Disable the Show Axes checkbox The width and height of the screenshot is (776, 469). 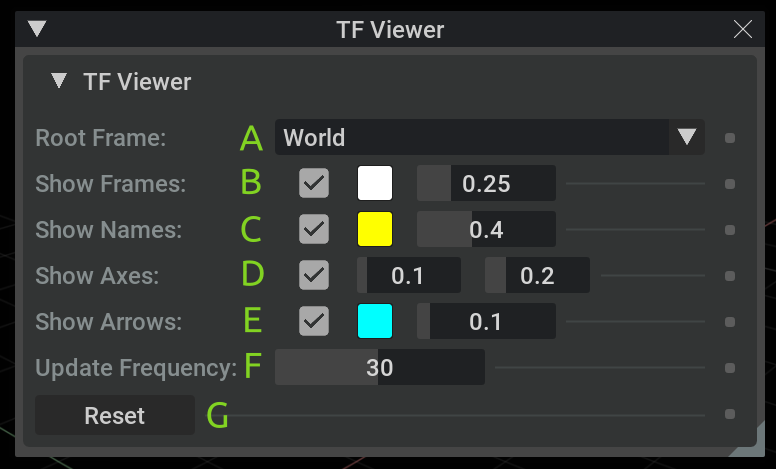click(315, 276)
